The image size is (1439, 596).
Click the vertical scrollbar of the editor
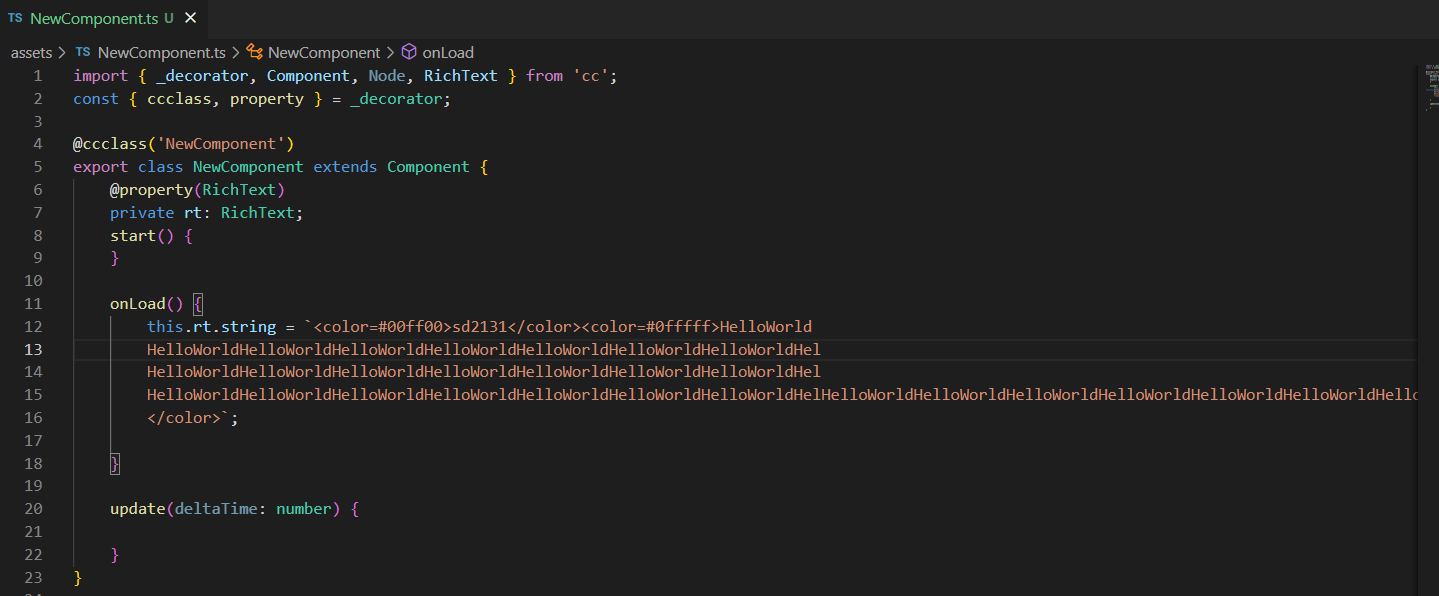coord(1428,300)
